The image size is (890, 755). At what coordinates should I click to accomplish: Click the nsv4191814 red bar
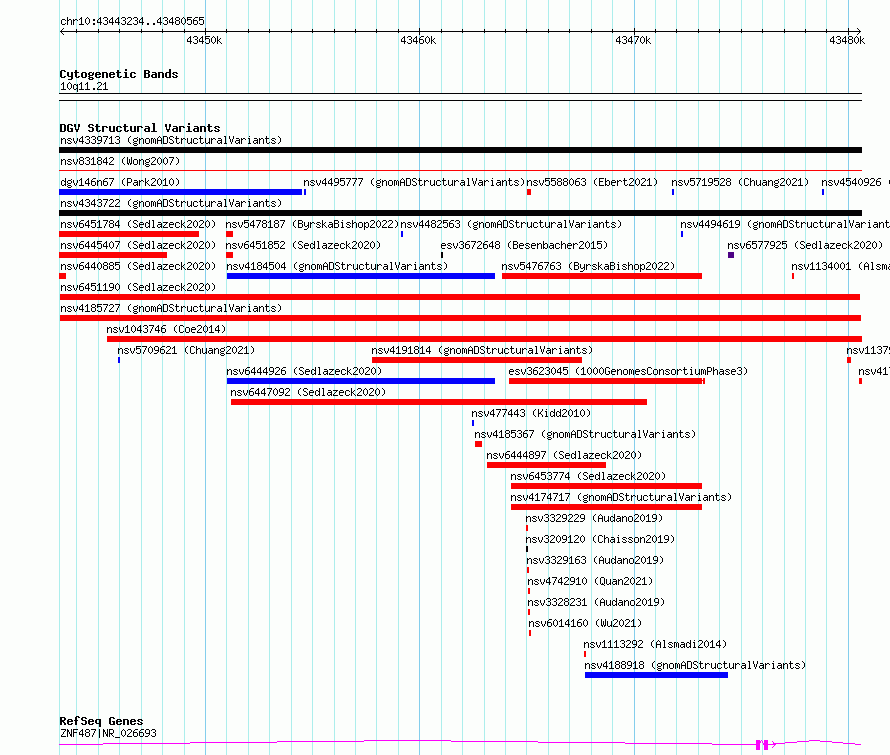477,360
